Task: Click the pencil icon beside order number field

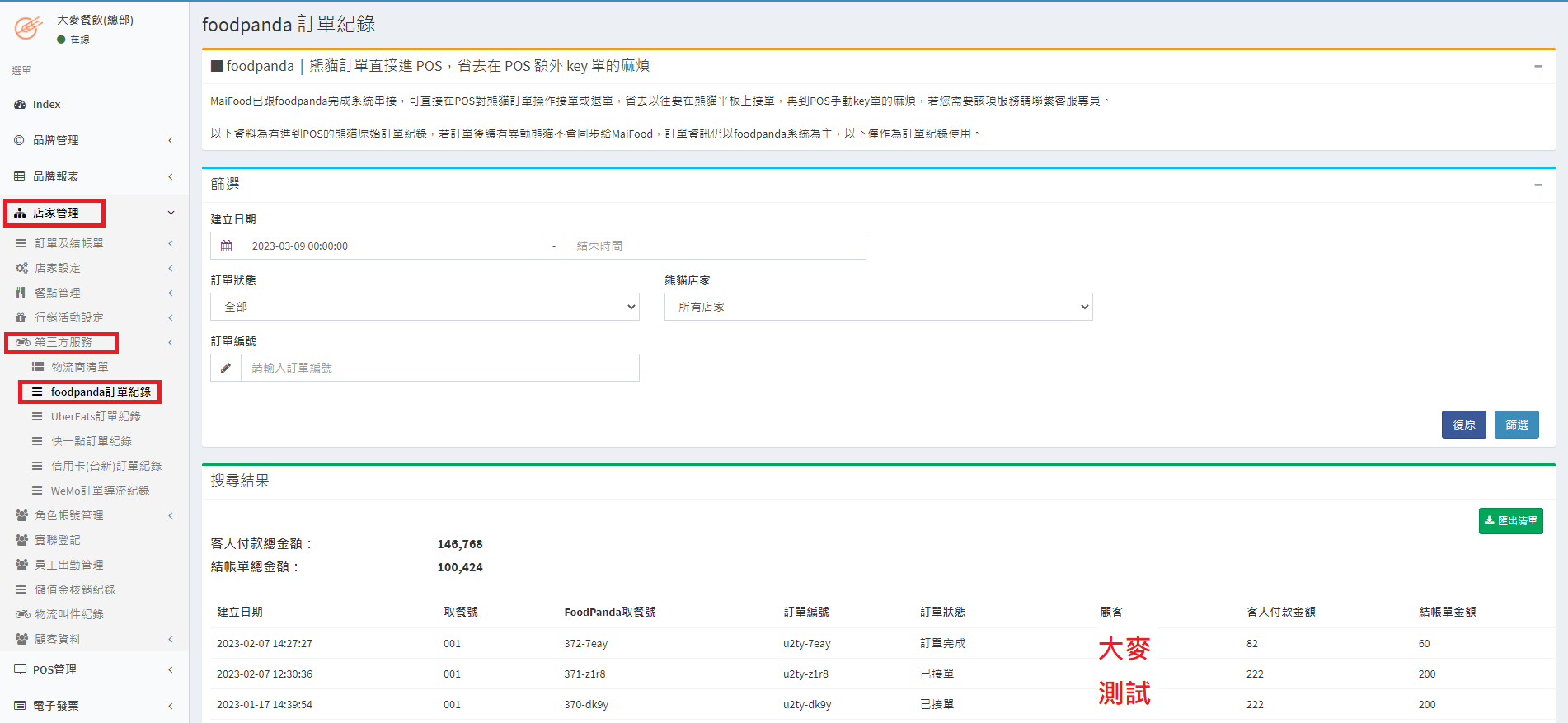Action: tap(226, 368)
